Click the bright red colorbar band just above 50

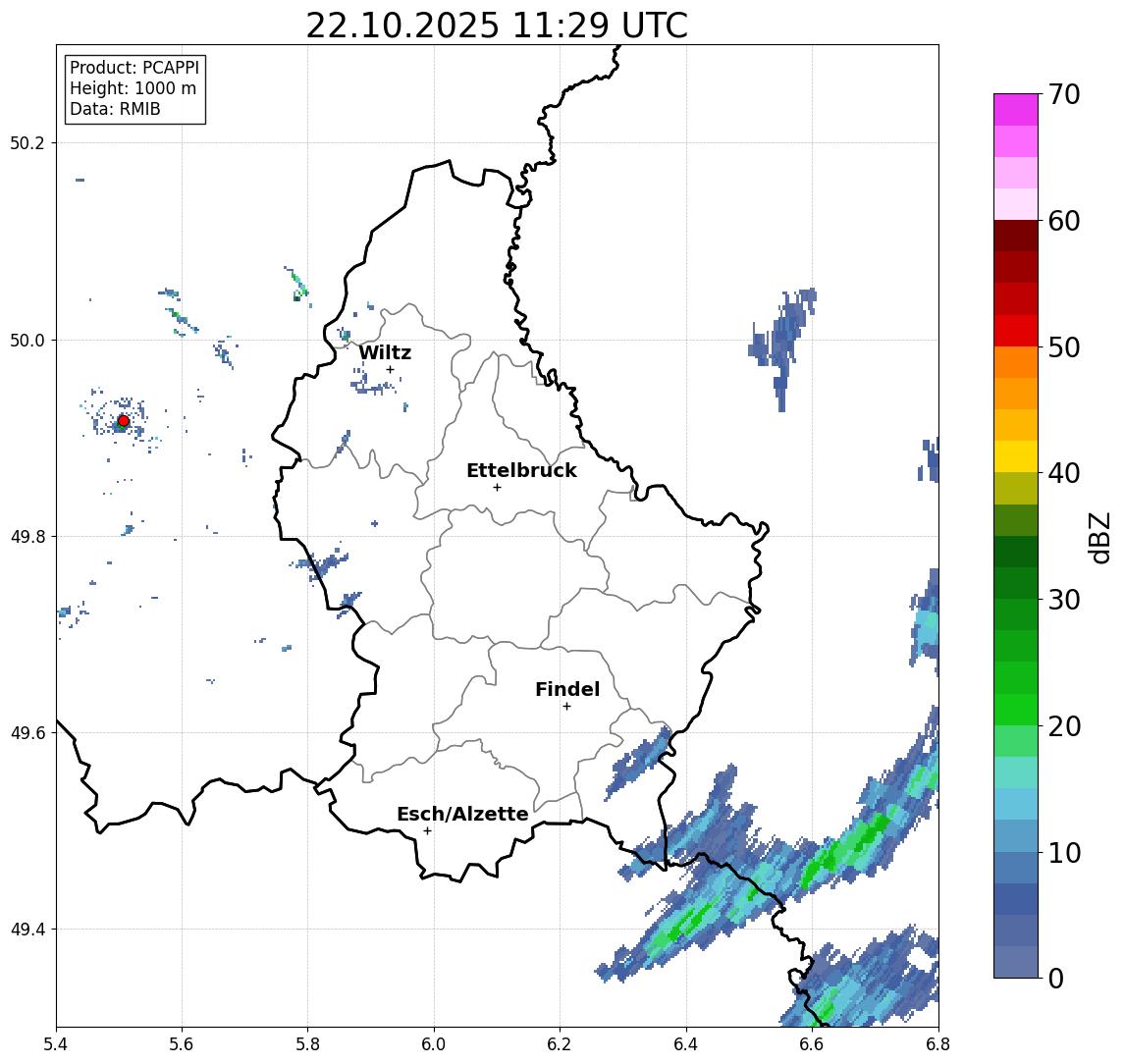pos(1016,331)
